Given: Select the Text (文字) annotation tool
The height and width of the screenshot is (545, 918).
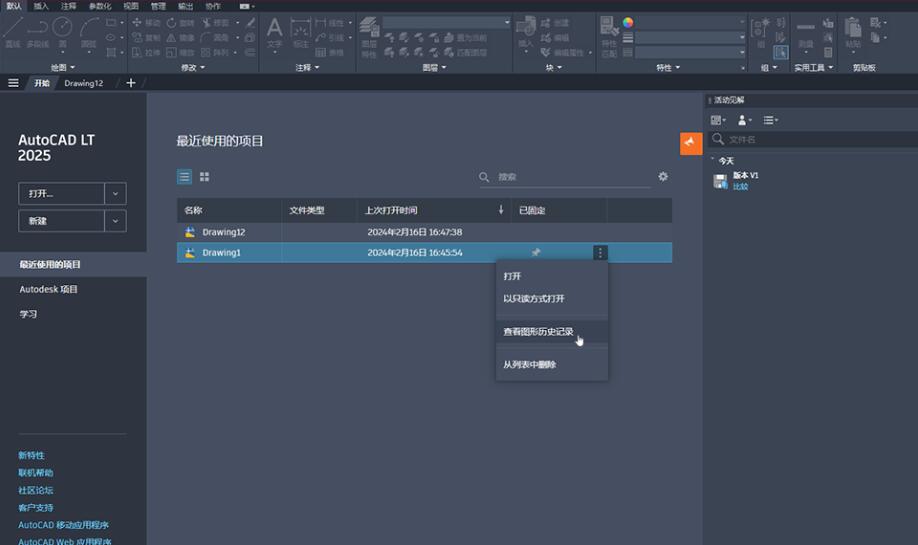Looking at the screenshot, I should (275, 32).
